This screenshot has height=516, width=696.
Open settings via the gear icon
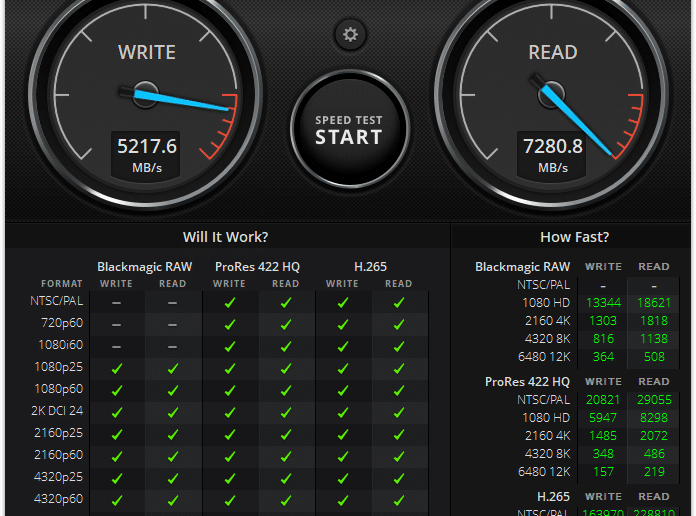click(x=350, y=34)
